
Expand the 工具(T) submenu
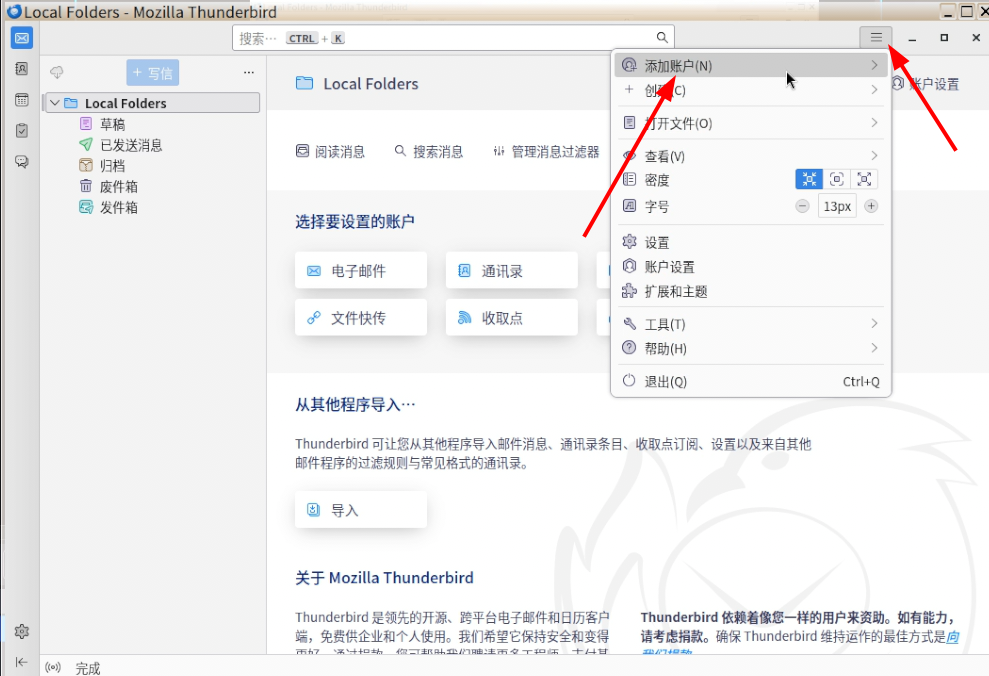point(751,324)
